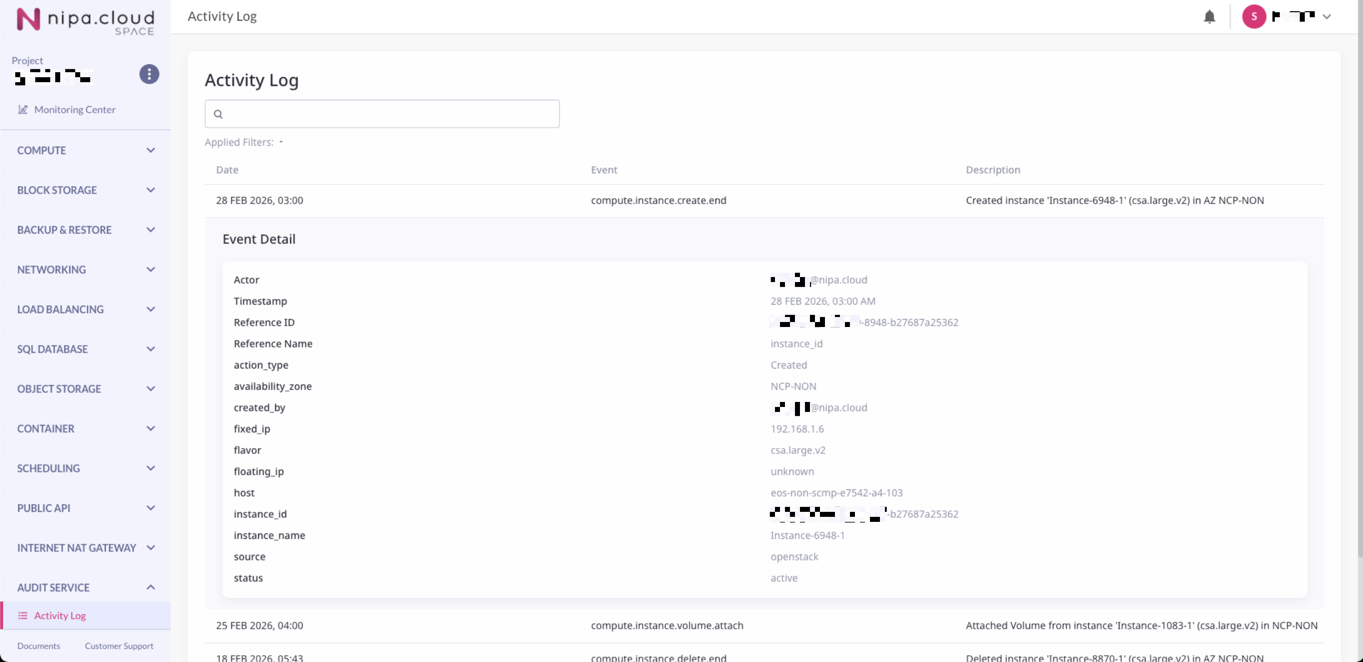Viewport: 1363px width, 662px height.
Task: Open the Documents link
Action: 39,646
